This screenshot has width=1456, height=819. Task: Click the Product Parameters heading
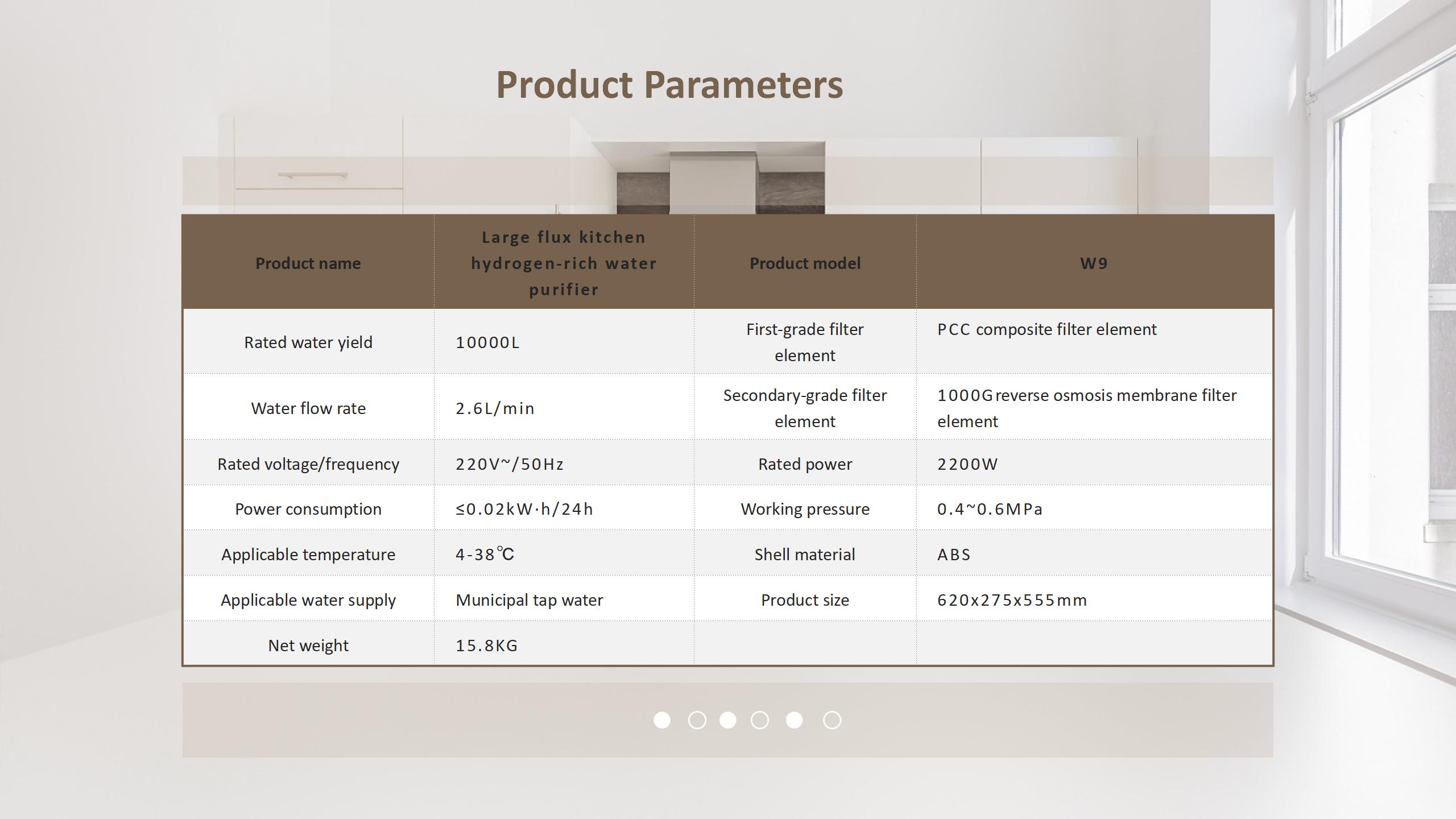(x=669, y=85)
